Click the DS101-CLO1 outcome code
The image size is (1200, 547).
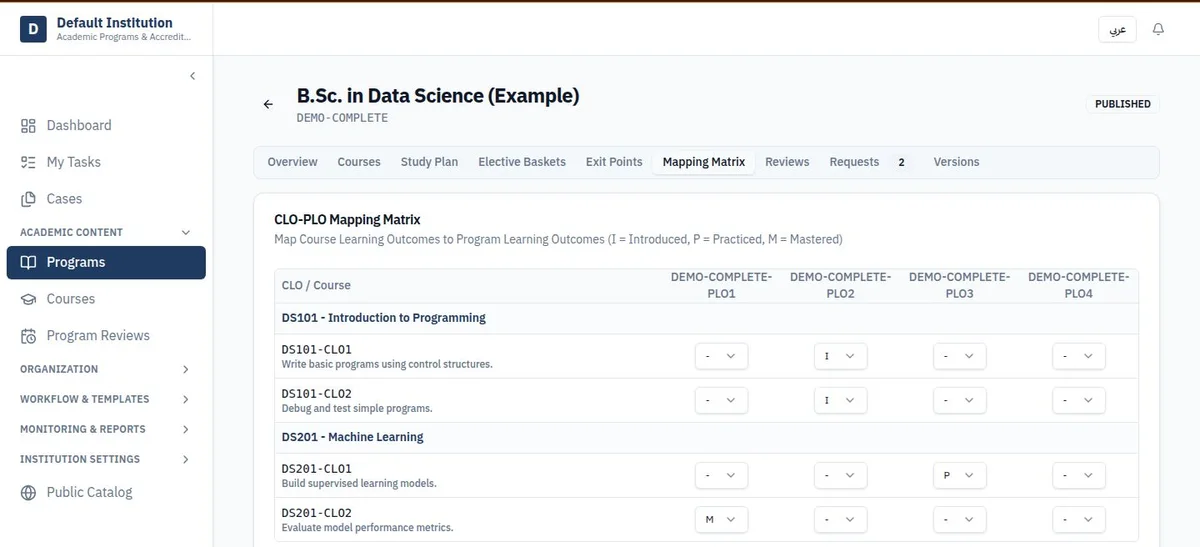pyautogui.click(x=316, y=350)
